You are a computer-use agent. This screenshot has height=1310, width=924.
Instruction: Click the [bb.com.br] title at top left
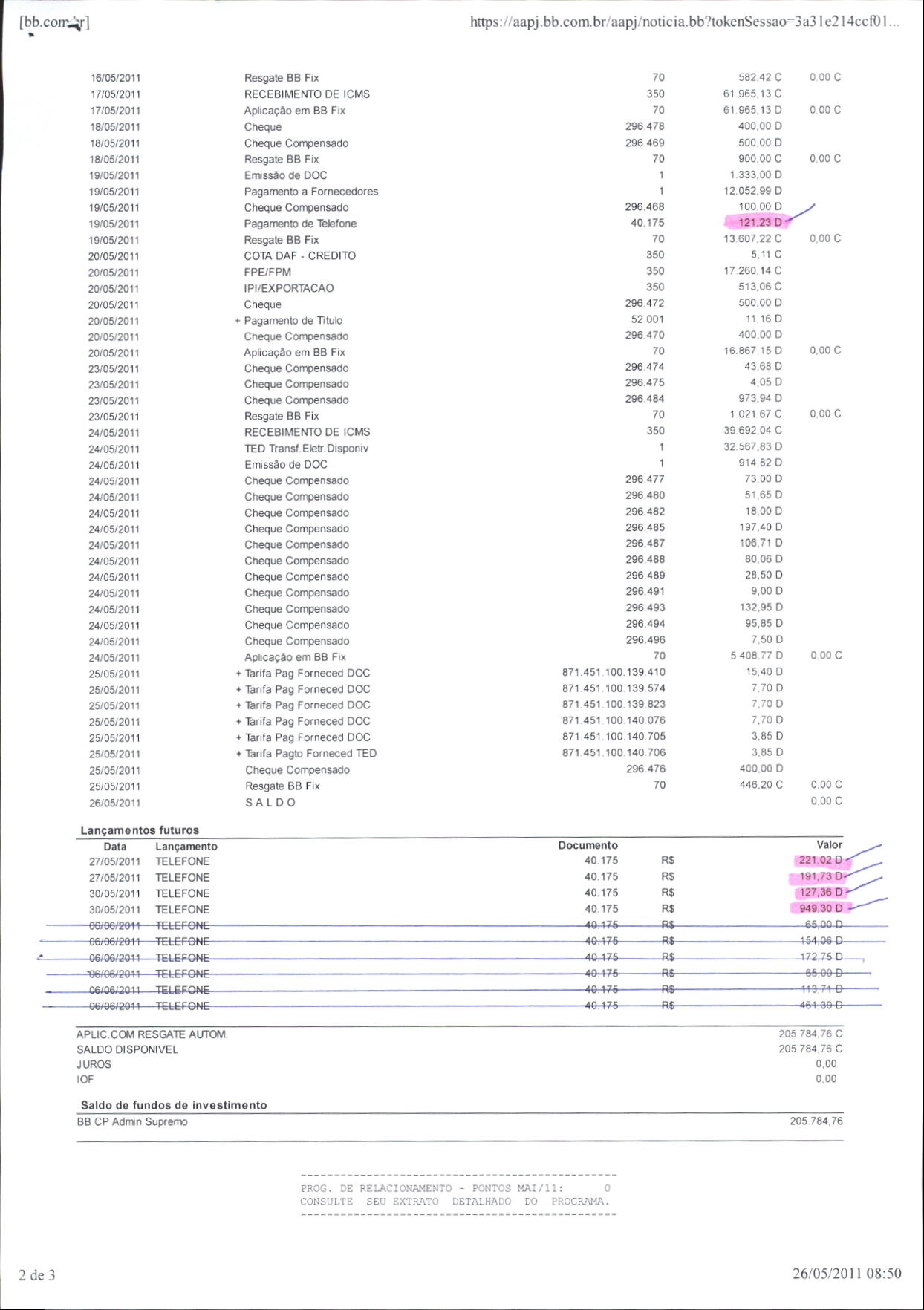[x=54, y=22]
